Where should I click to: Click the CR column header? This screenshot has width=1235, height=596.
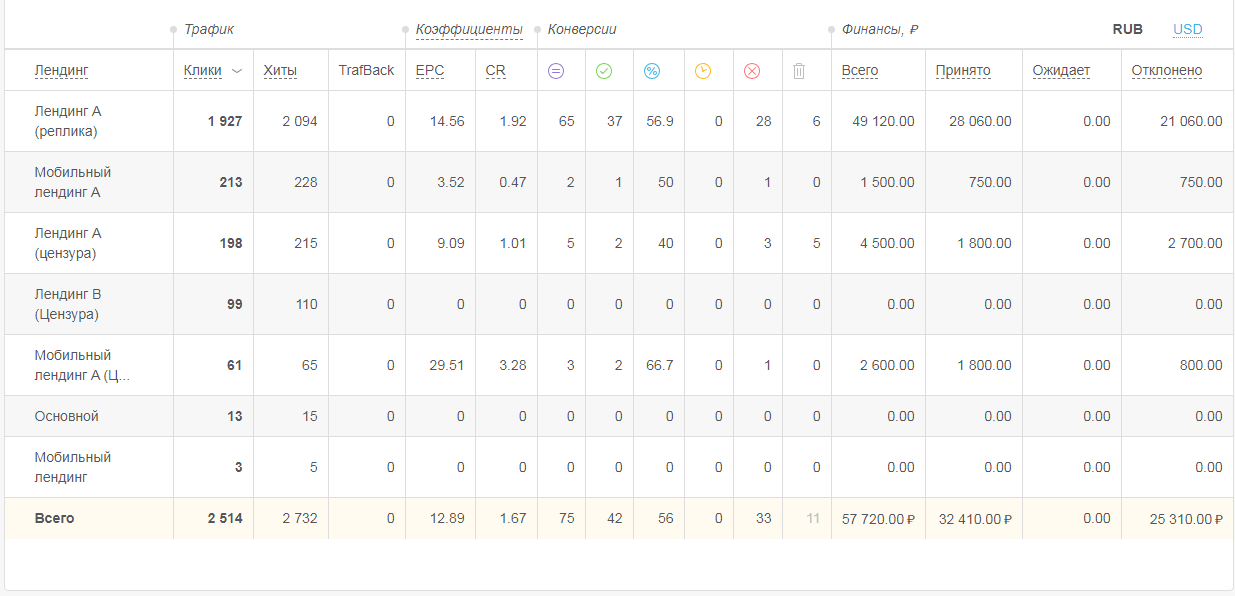pyautogui.click(x=495, y=71)
